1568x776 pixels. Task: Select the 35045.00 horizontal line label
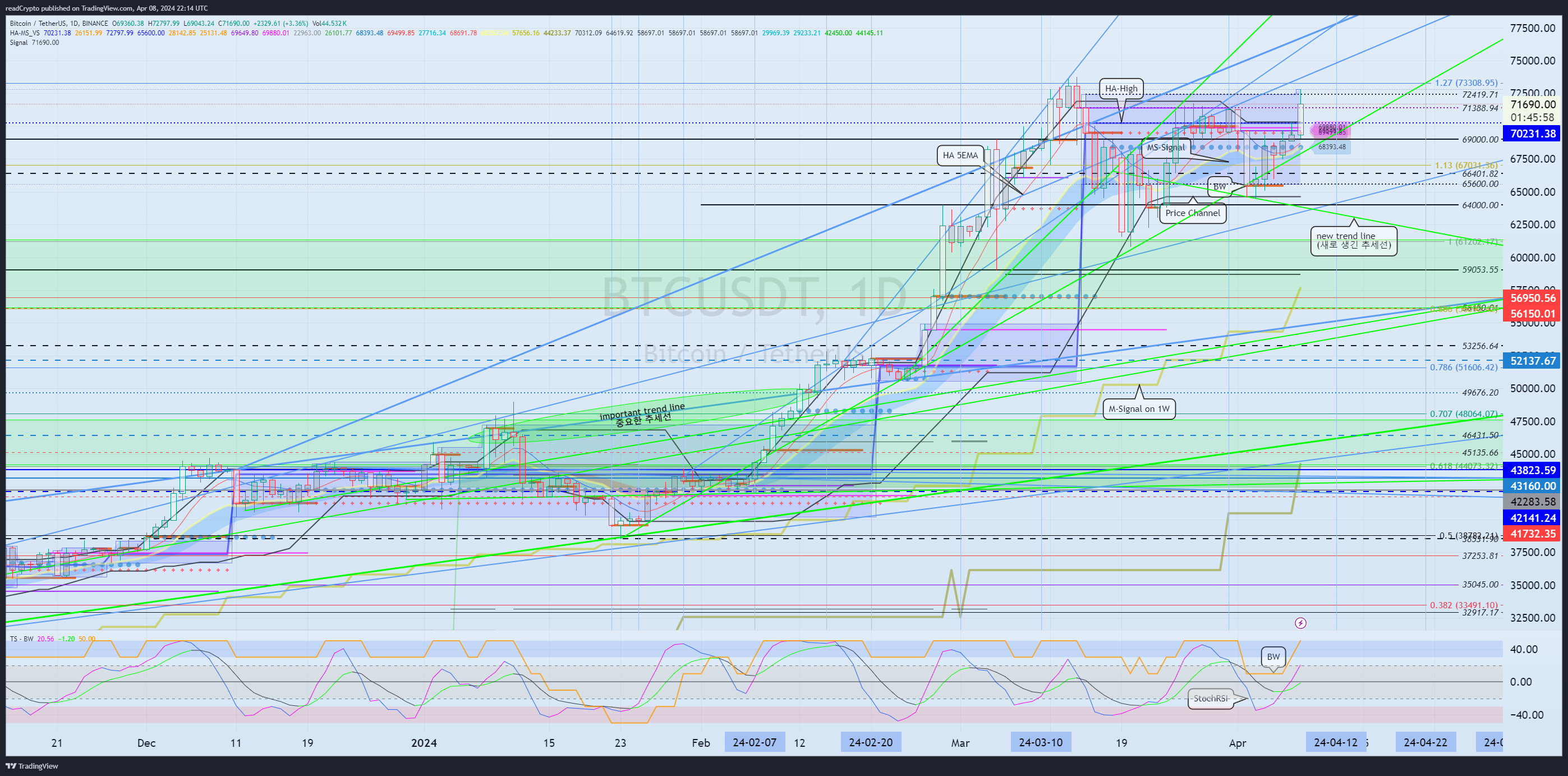coord(1480,584)
